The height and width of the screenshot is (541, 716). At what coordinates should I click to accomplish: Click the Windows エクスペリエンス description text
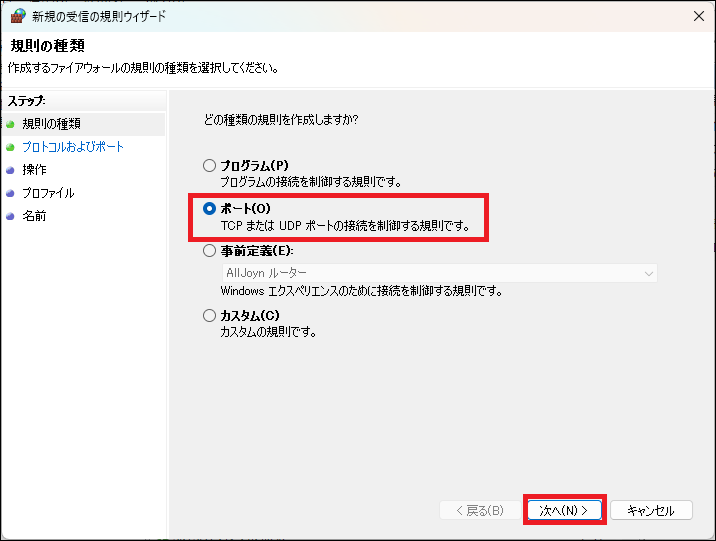362,291
